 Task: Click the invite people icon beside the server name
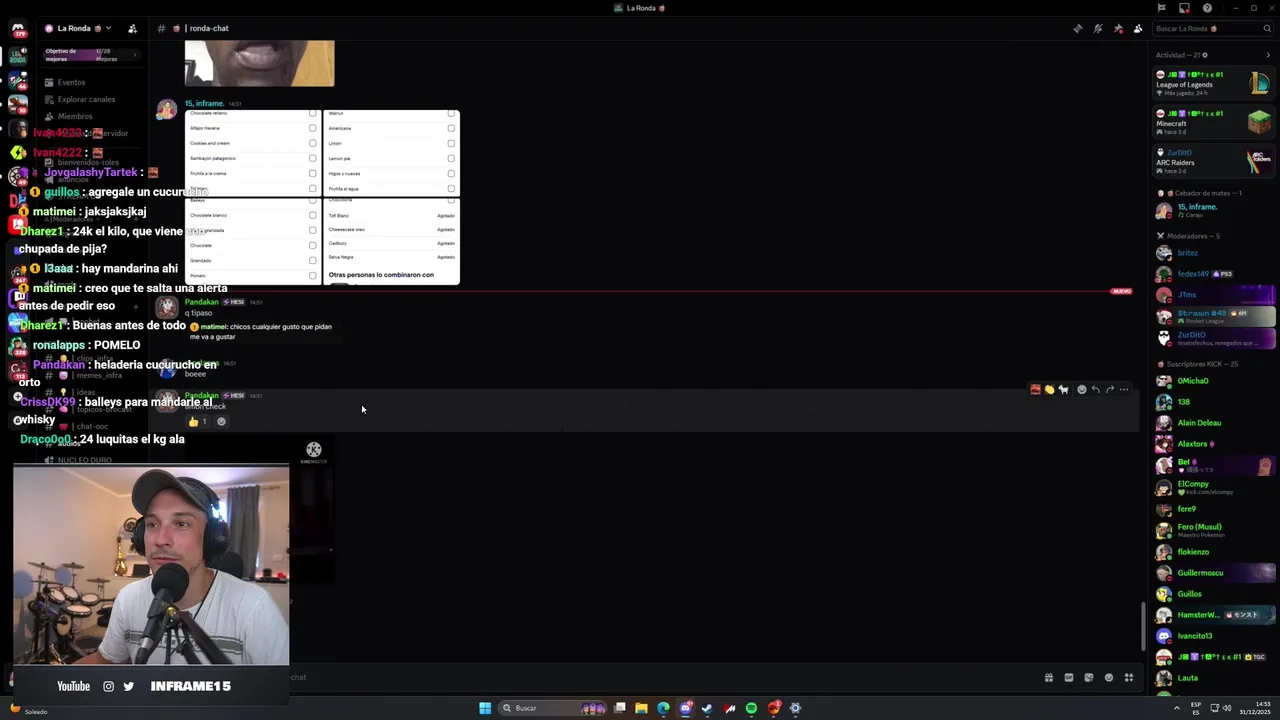coord(132,28)
